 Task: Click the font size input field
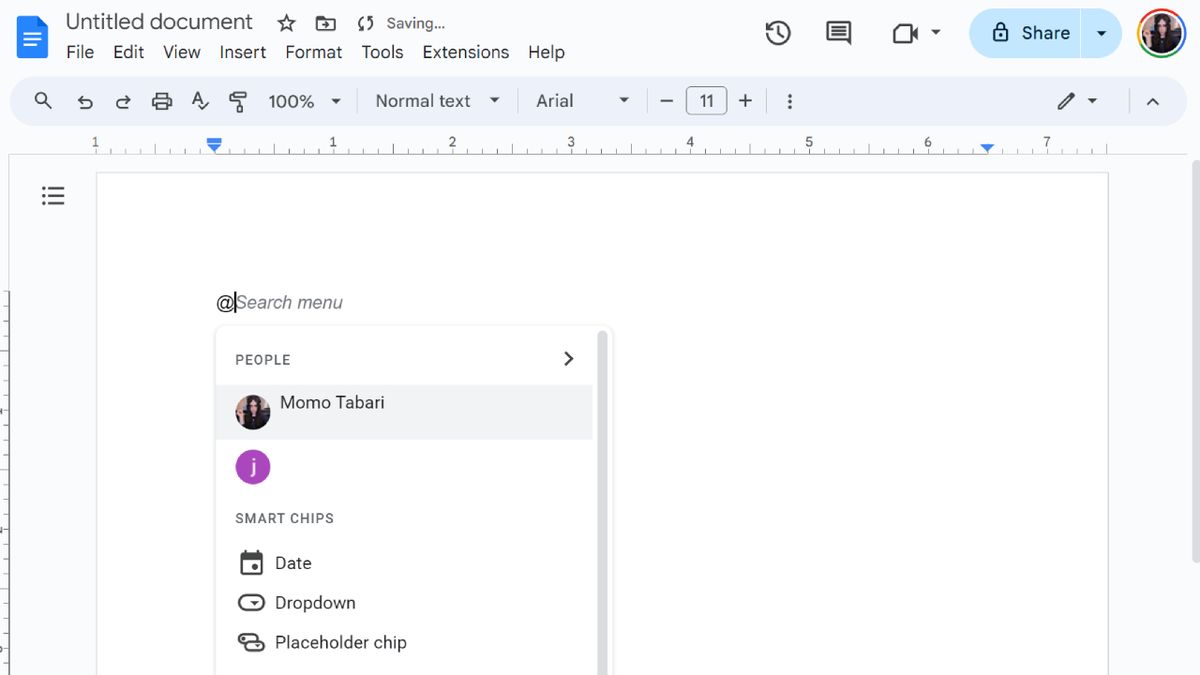(706, 100)
